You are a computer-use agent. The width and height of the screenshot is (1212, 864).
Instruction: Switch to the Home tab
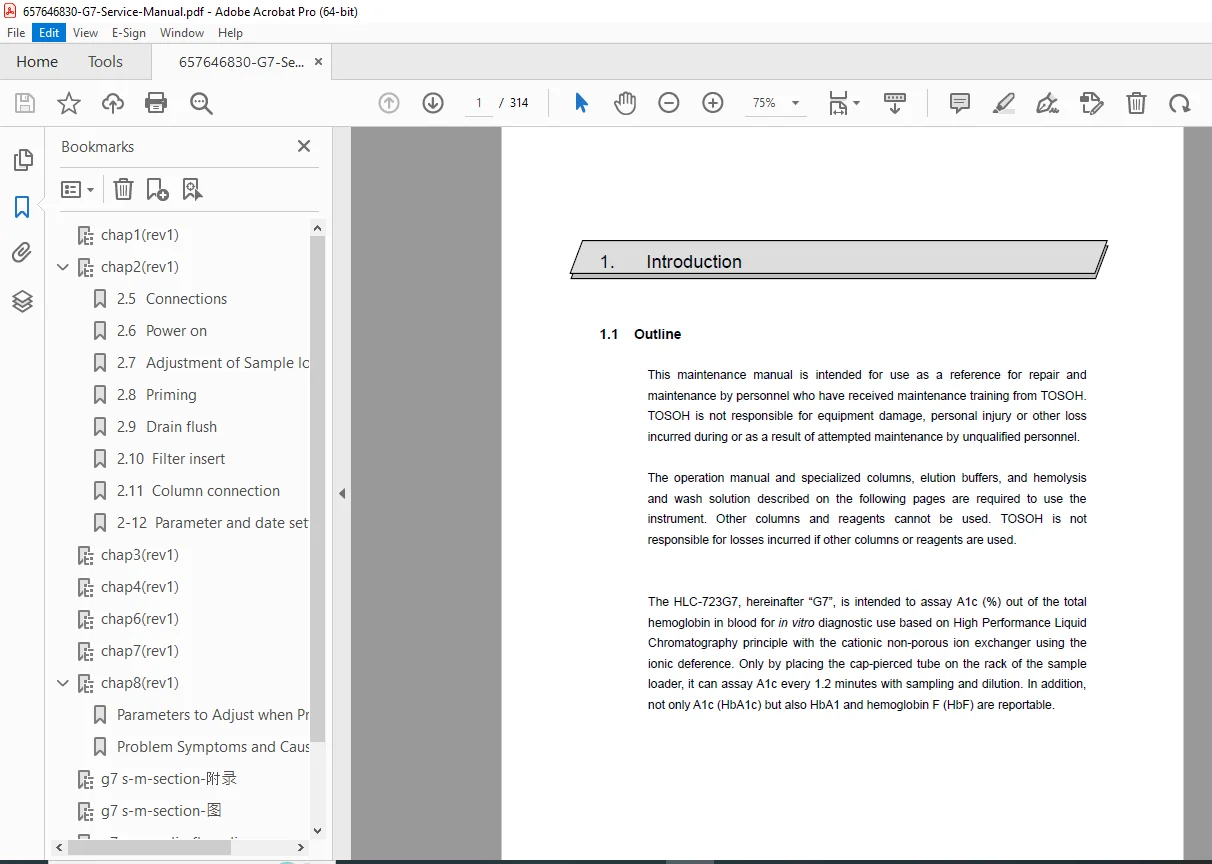[37, 62]
